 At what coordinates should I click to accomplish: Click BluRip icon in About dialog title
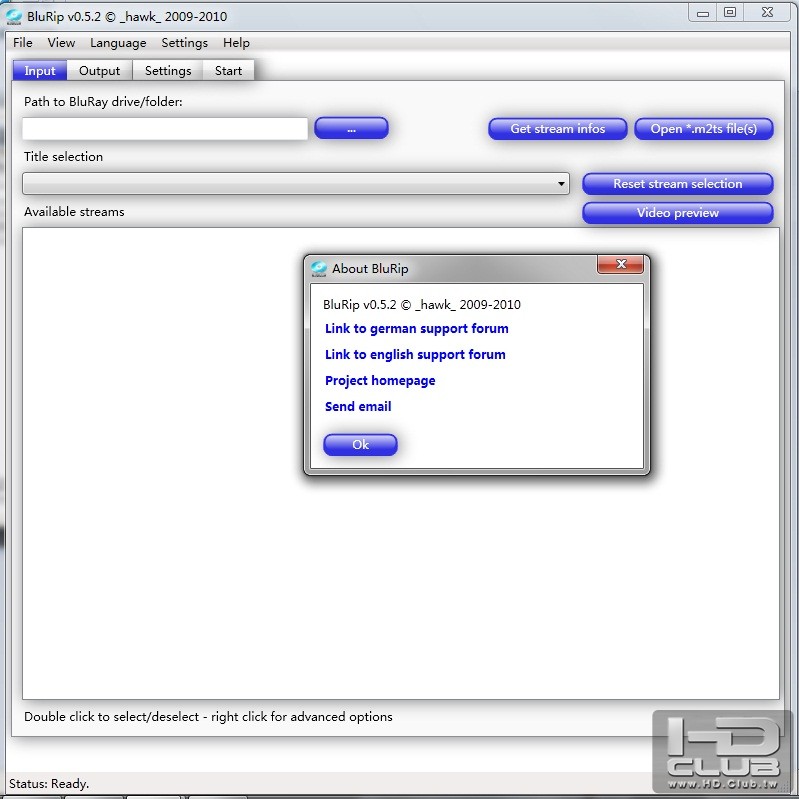319,269
